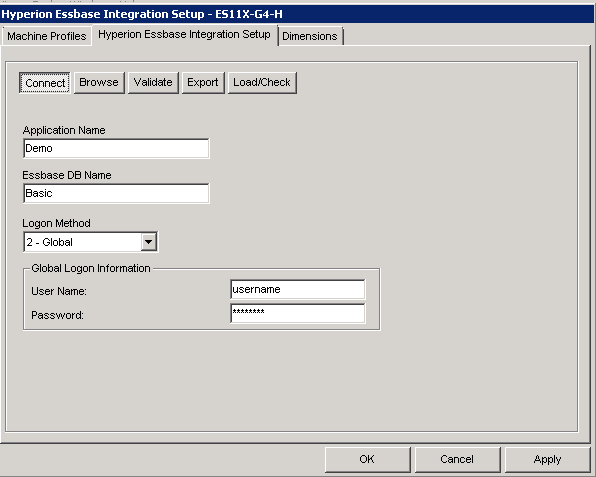Viewport: 596px width, 477px height.
Task: Click the Logon Method label
Action: [x=56, y=223]
